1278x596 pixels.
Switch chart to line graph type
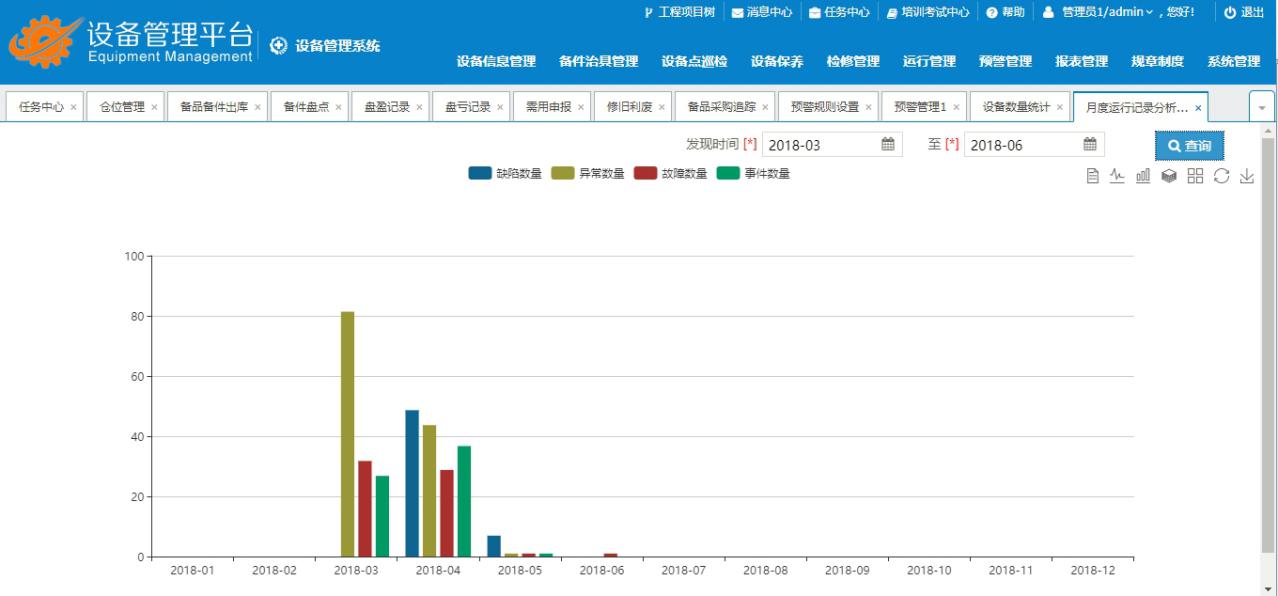(1118, 176)
